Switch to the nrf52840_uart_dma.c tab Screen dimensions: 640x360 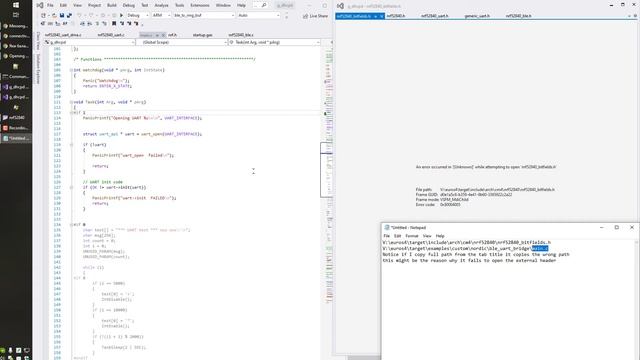tap(63, 35)
